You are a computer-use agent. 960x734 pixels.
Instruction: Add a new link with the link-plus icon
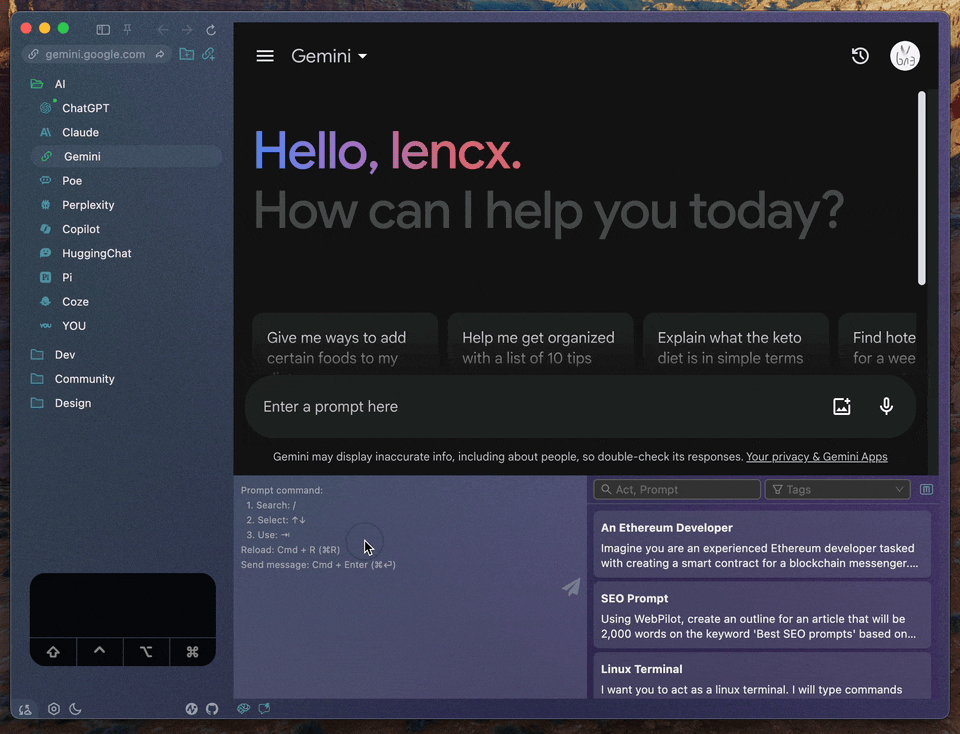(x=209, y=54)
